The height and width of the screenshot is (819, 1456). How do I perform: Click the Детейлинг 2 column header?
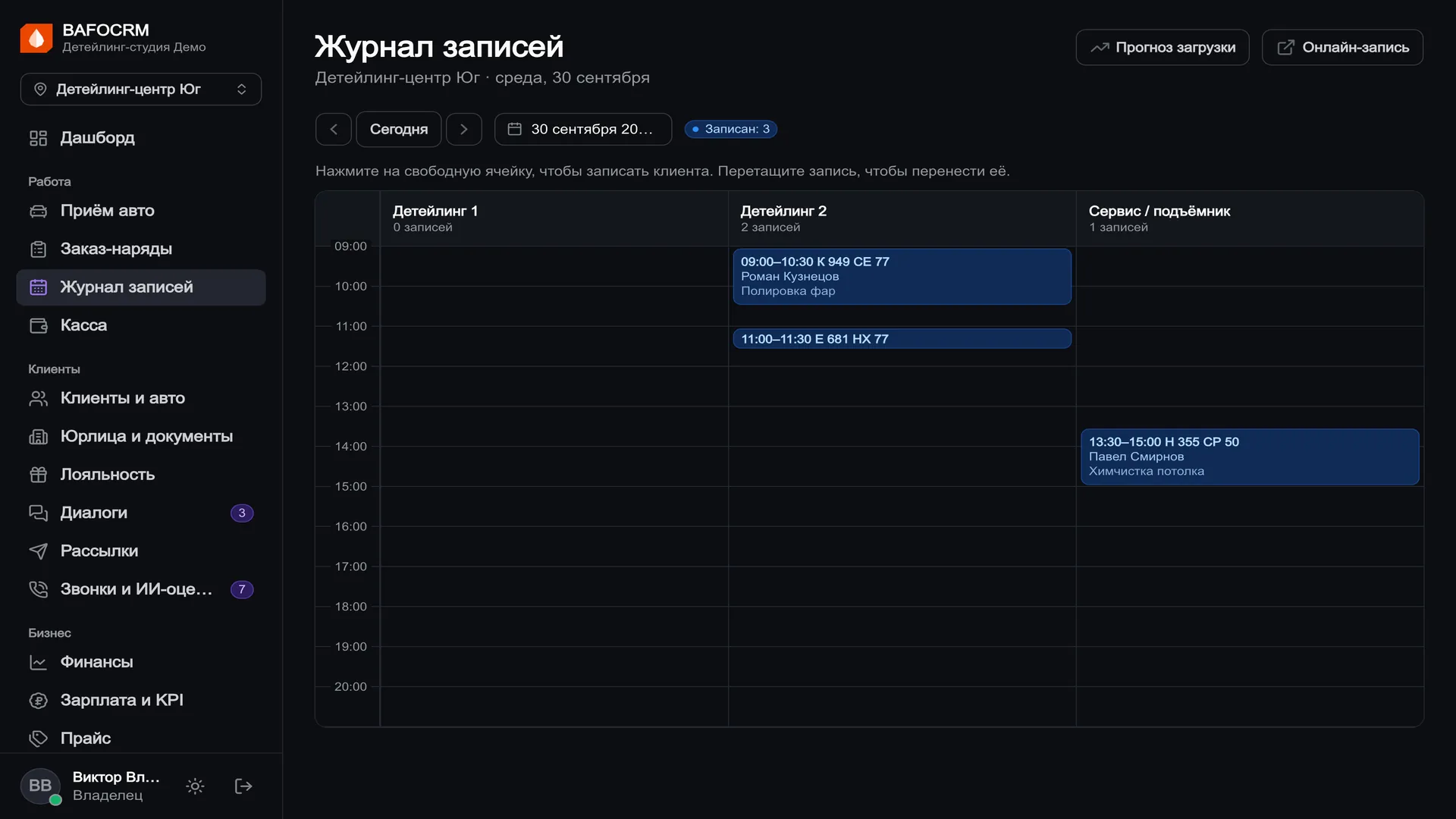[902, 218]
